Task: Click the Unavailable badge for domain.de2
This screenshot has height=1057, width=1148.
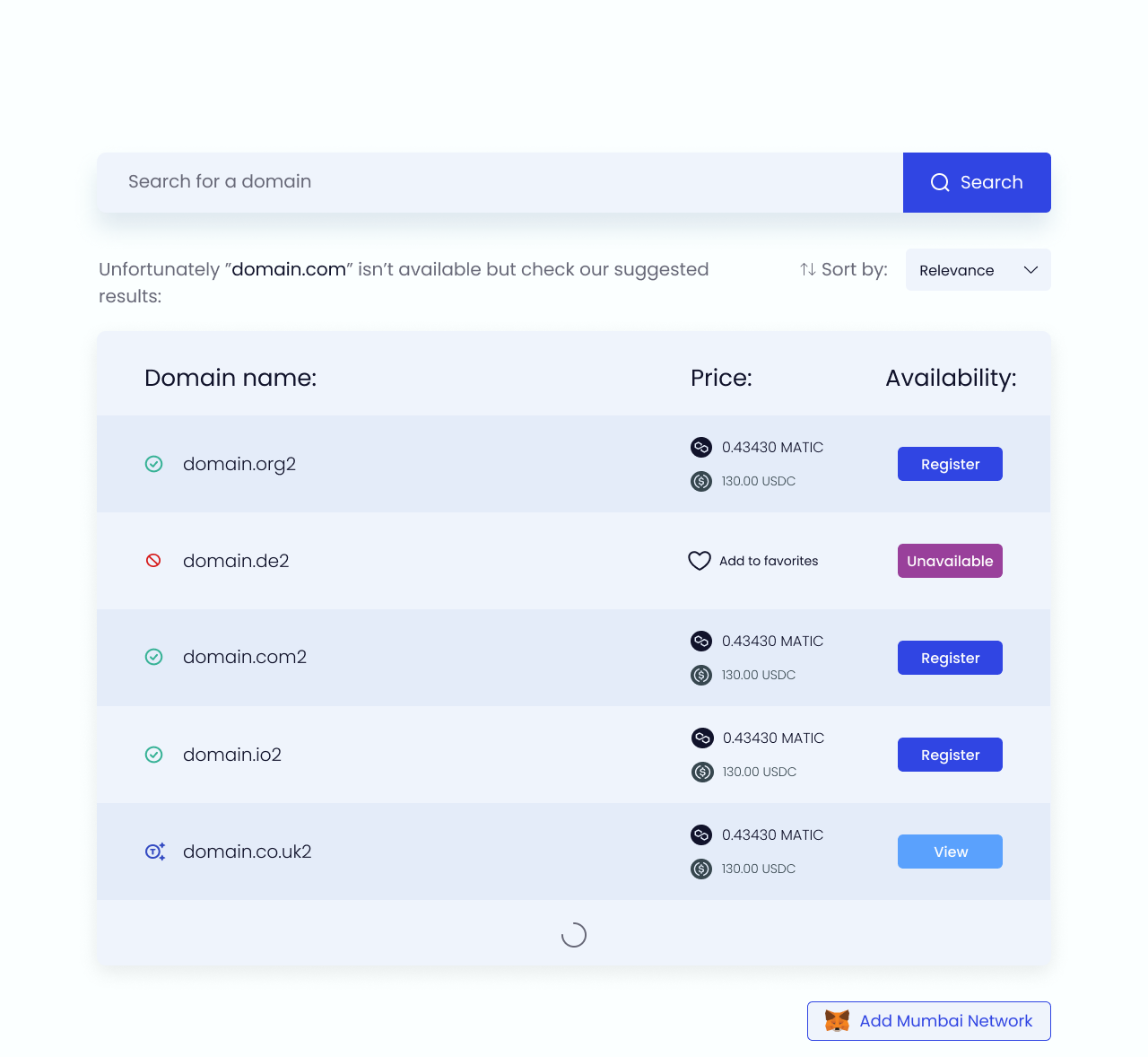Action: click(x=950, y=561)
